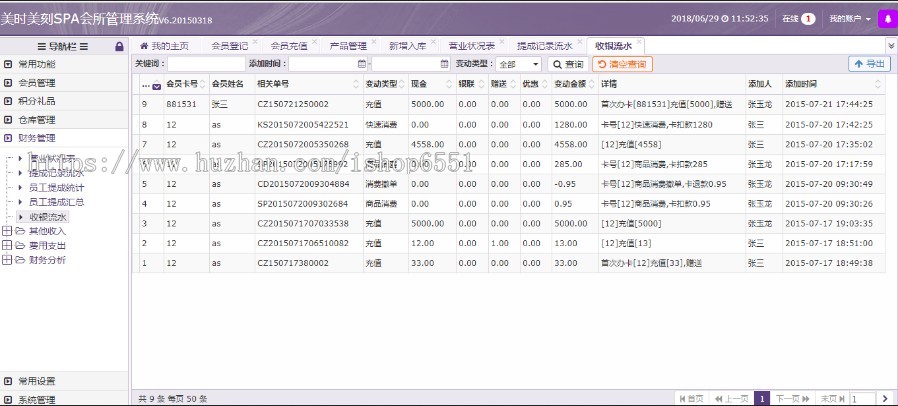
Task: Lock the navigation bar via padlock icon
Action: pos(119,46)
